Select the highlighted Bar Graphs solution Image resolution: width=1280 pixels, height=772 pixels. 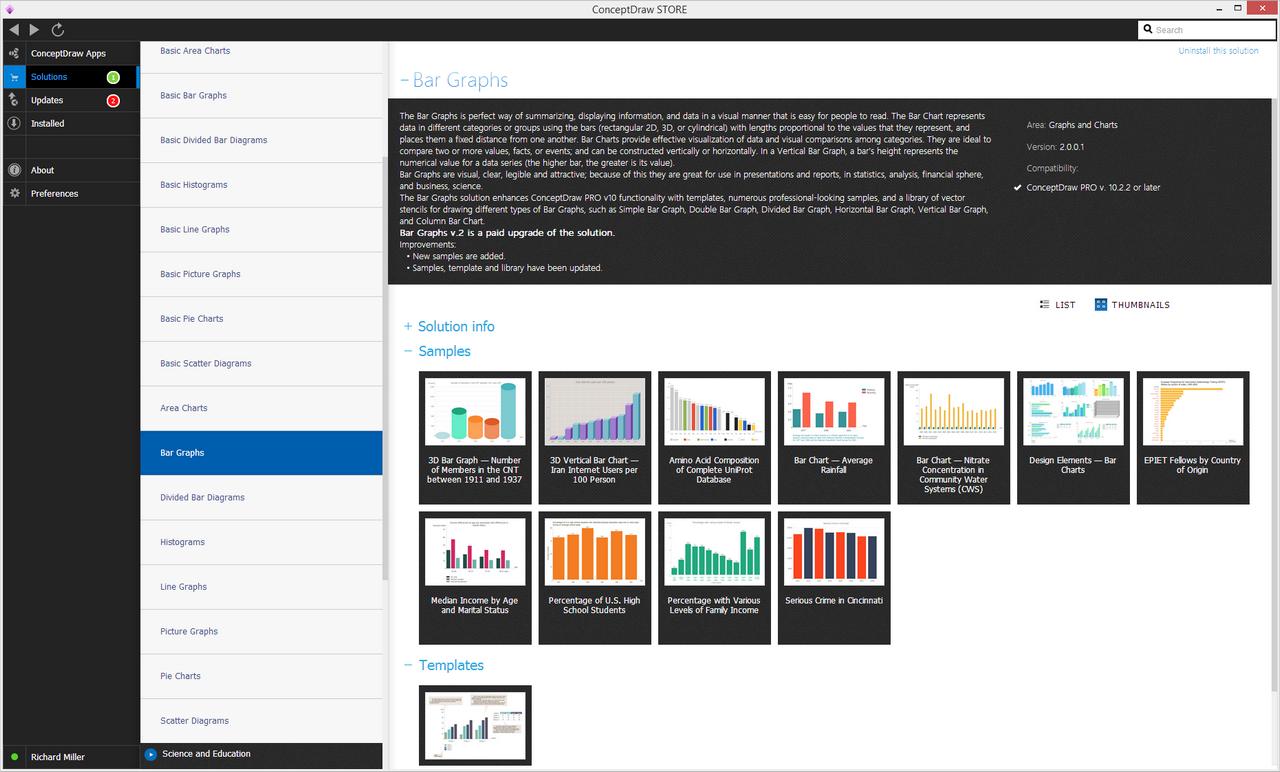coord(261,453)
